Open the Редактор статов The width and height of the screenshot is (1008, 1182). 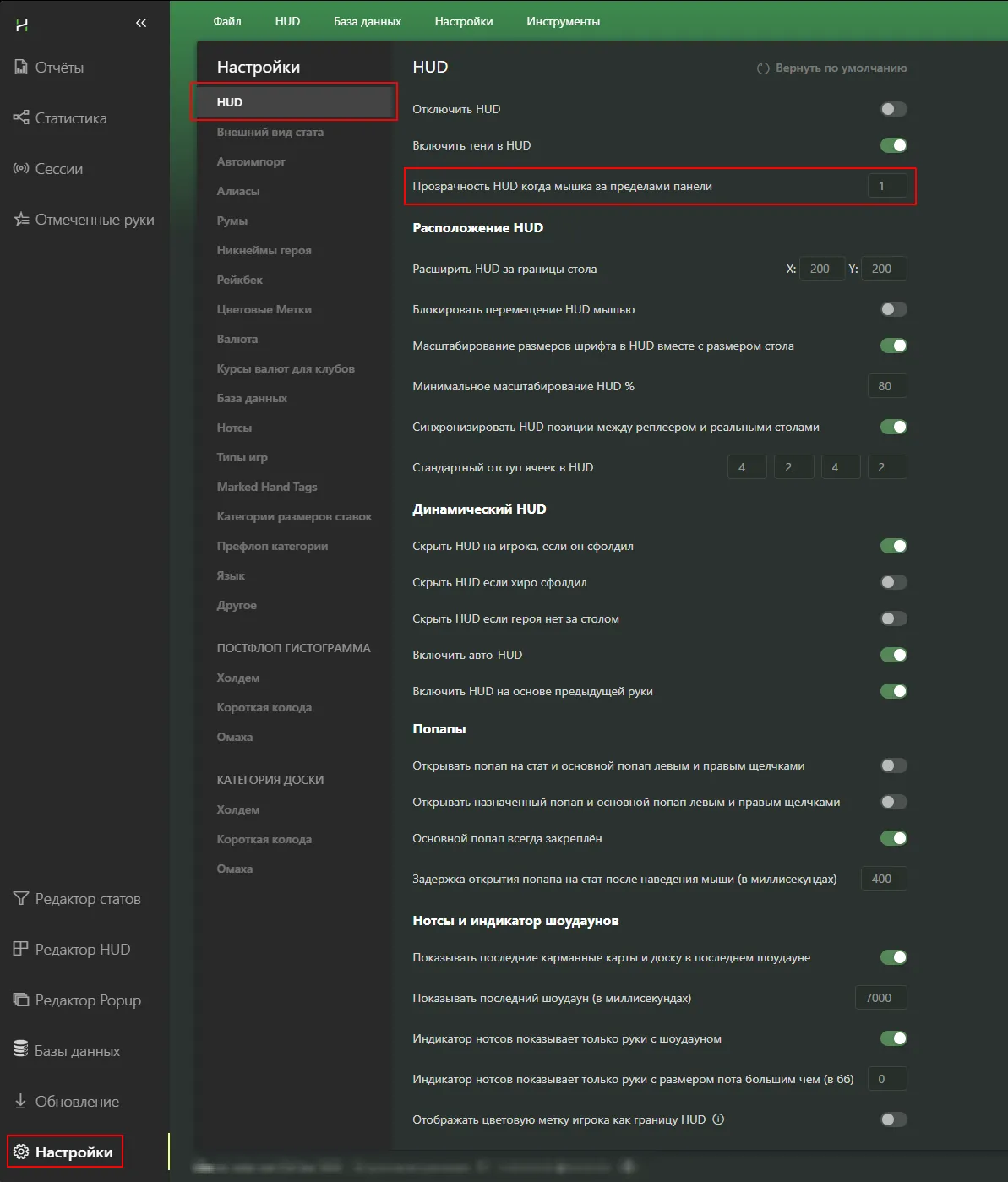point(87,899)
